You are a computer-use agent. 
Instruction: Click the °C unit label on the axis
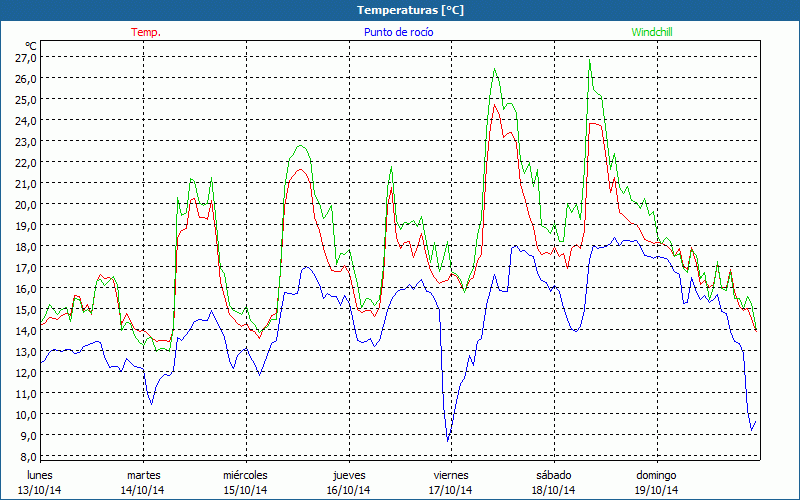point(31,46)
